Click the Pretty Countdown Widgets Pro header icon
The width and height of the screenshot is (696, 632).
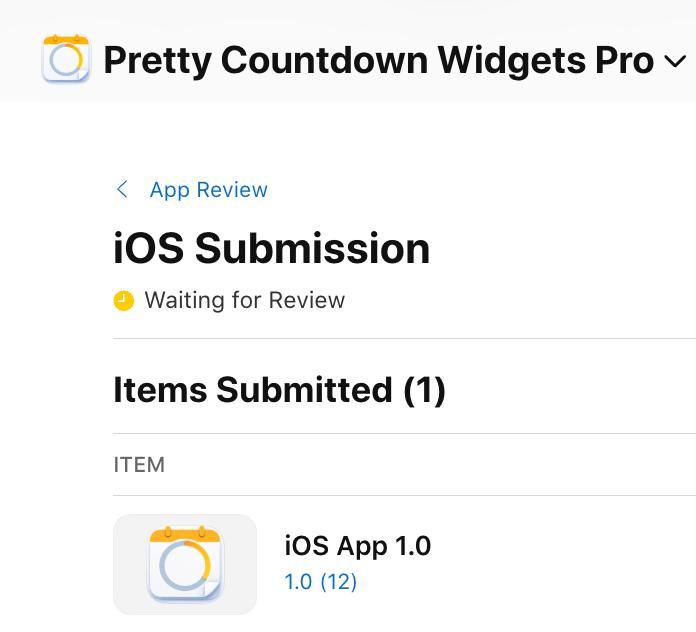(66, 59)
